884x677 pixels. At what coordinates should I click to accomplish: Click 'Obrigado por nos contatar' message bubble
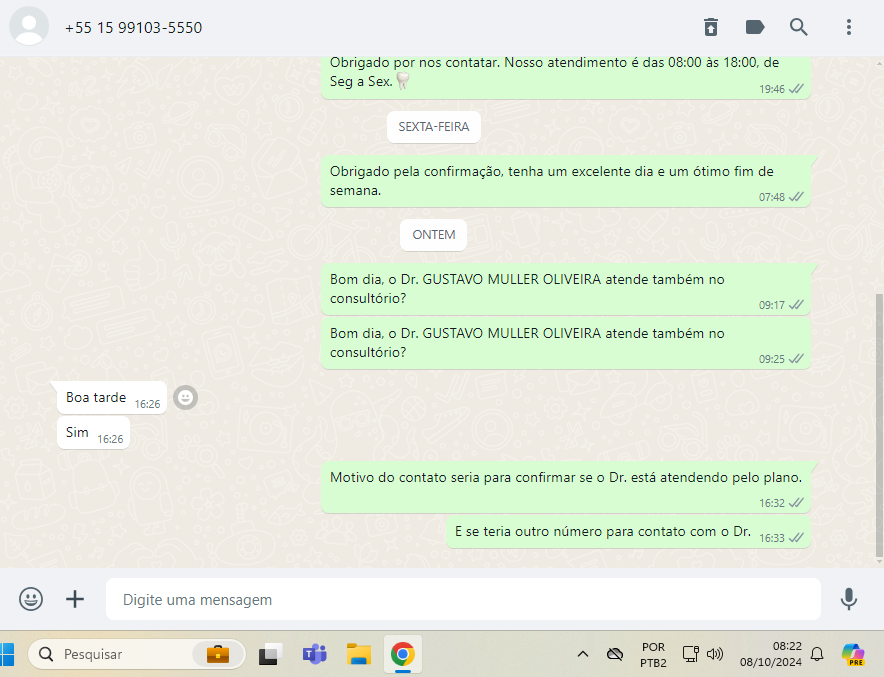[x=565, y=78]
